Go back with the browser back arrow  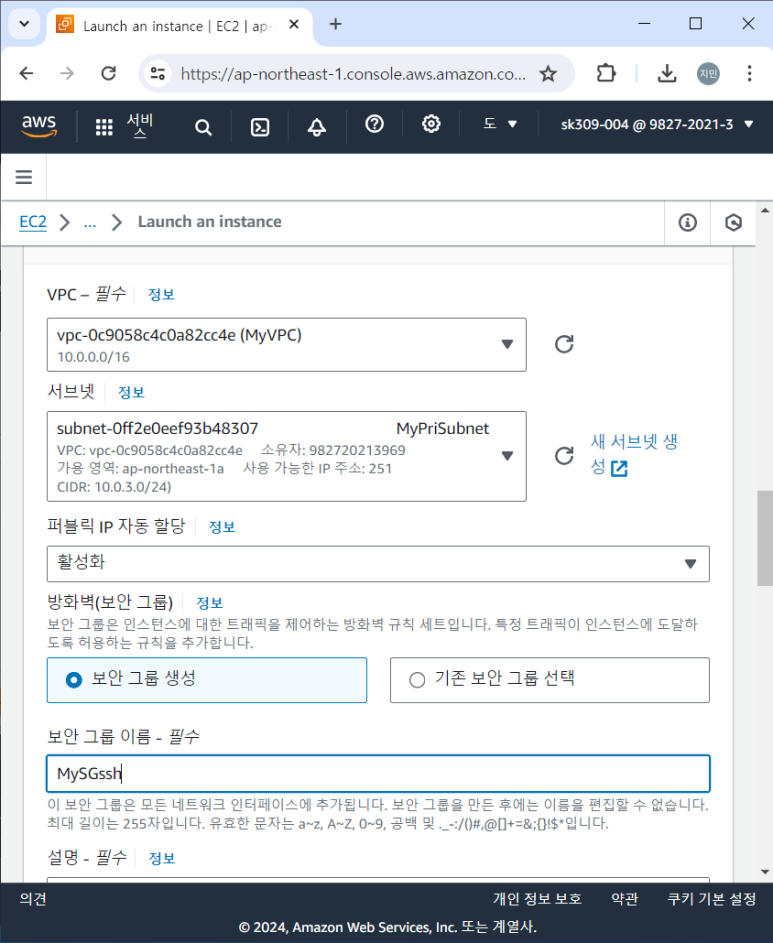coord(26,73)
